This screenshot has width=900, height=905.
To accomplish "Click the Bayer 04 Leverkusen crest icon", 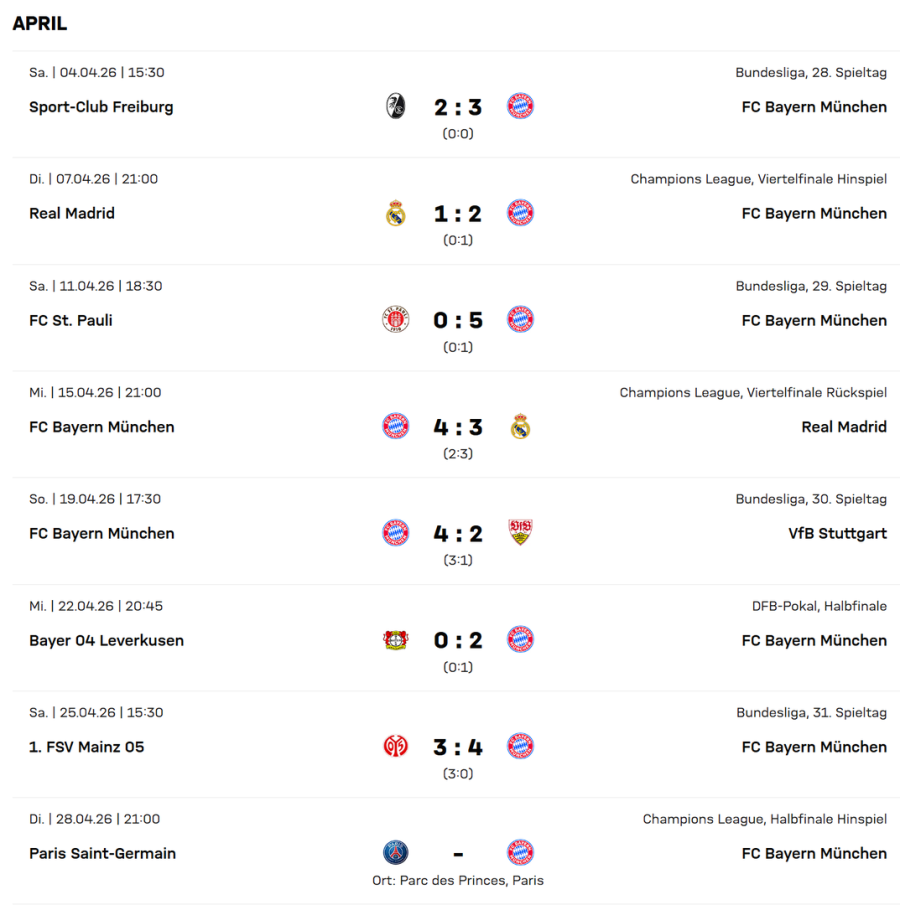I will click(x=396, y=640).
